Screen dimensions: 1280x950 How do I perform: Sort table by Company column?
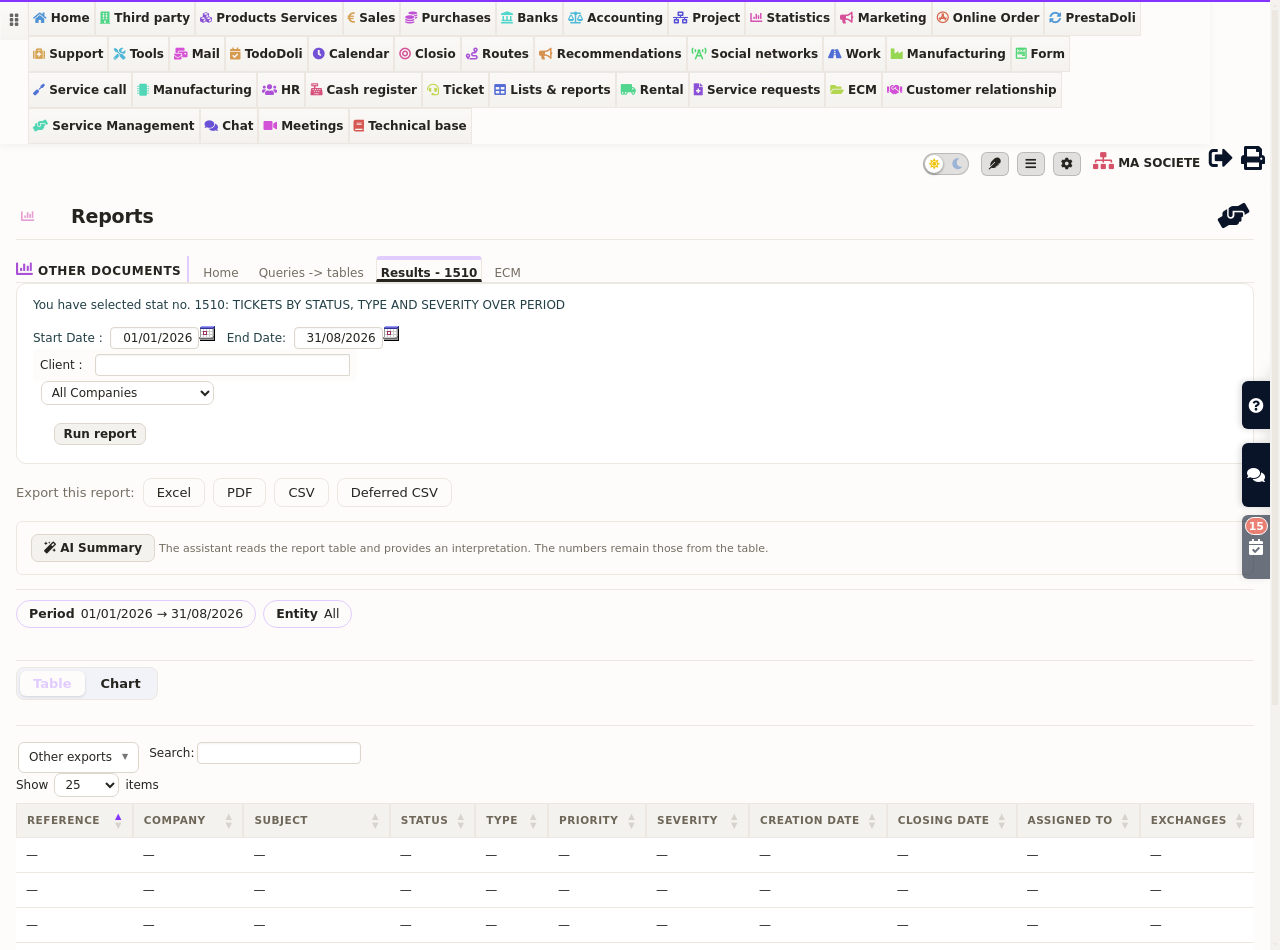tap(188, 820)
